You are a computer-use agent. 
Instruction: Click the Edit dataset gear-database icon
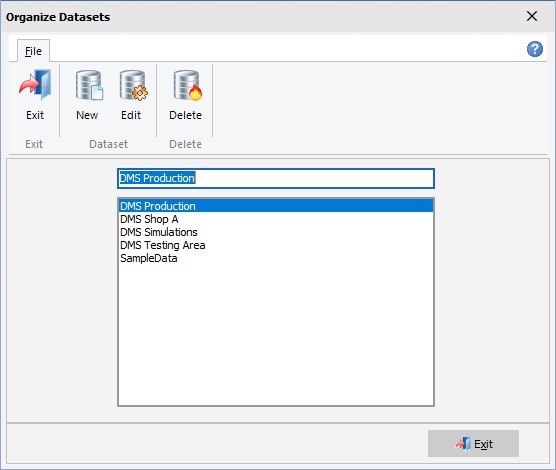coord(133,85)
